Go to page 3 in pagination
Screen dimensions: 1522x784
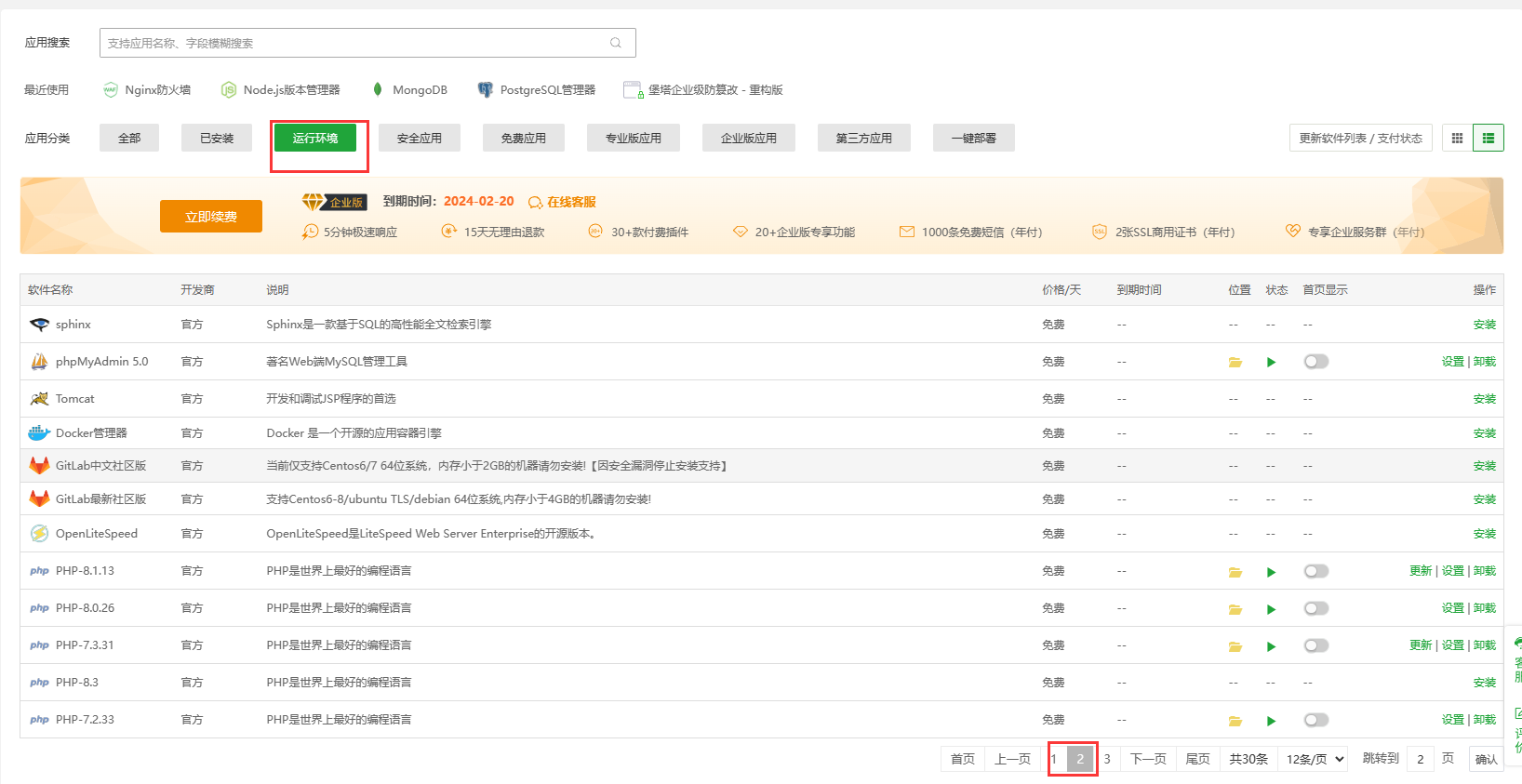pos(1107,759)
